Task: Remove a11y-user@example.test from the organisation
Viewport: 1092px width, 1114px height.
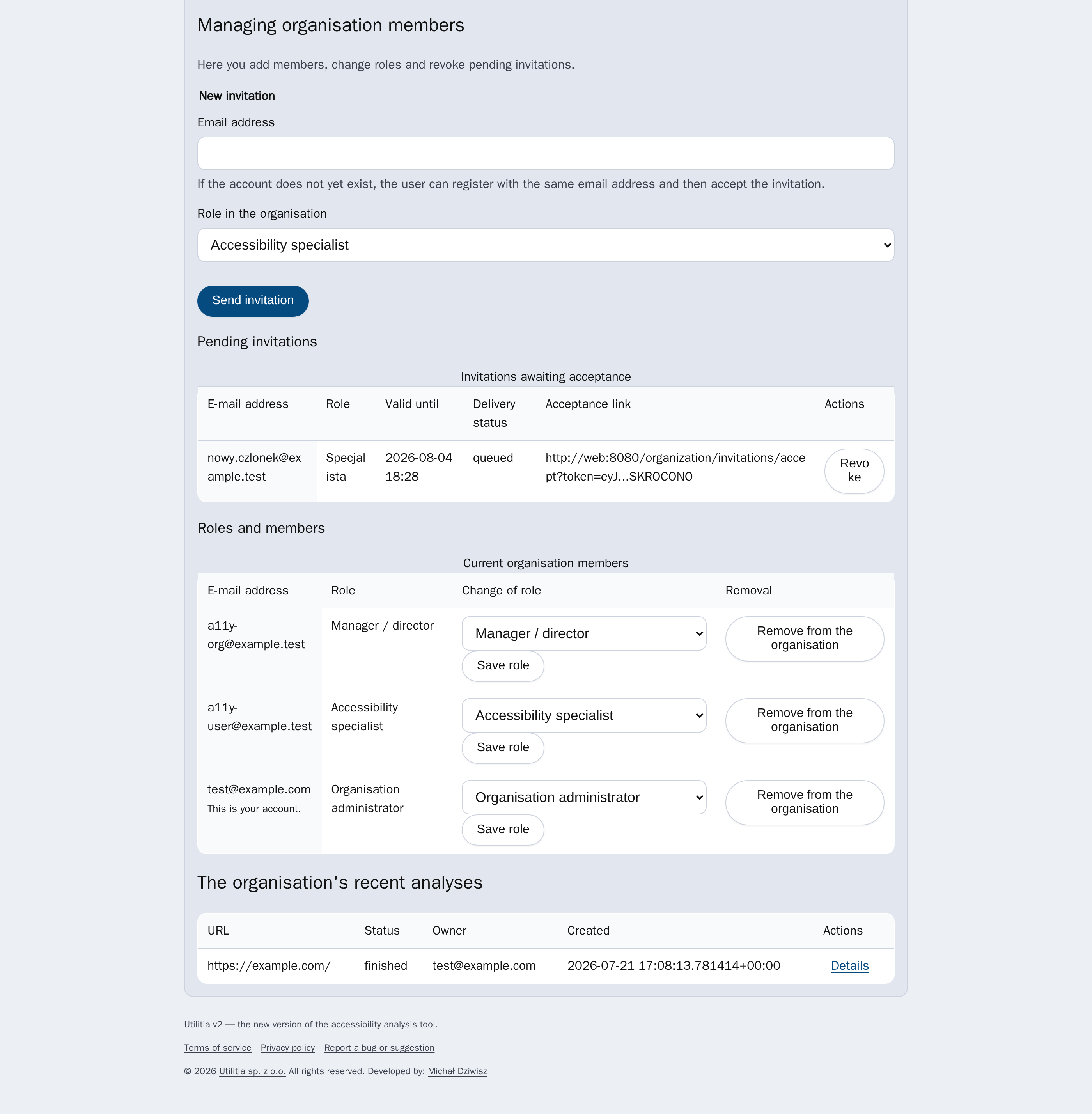Action: pyautogui.click(x=805, y=720)
